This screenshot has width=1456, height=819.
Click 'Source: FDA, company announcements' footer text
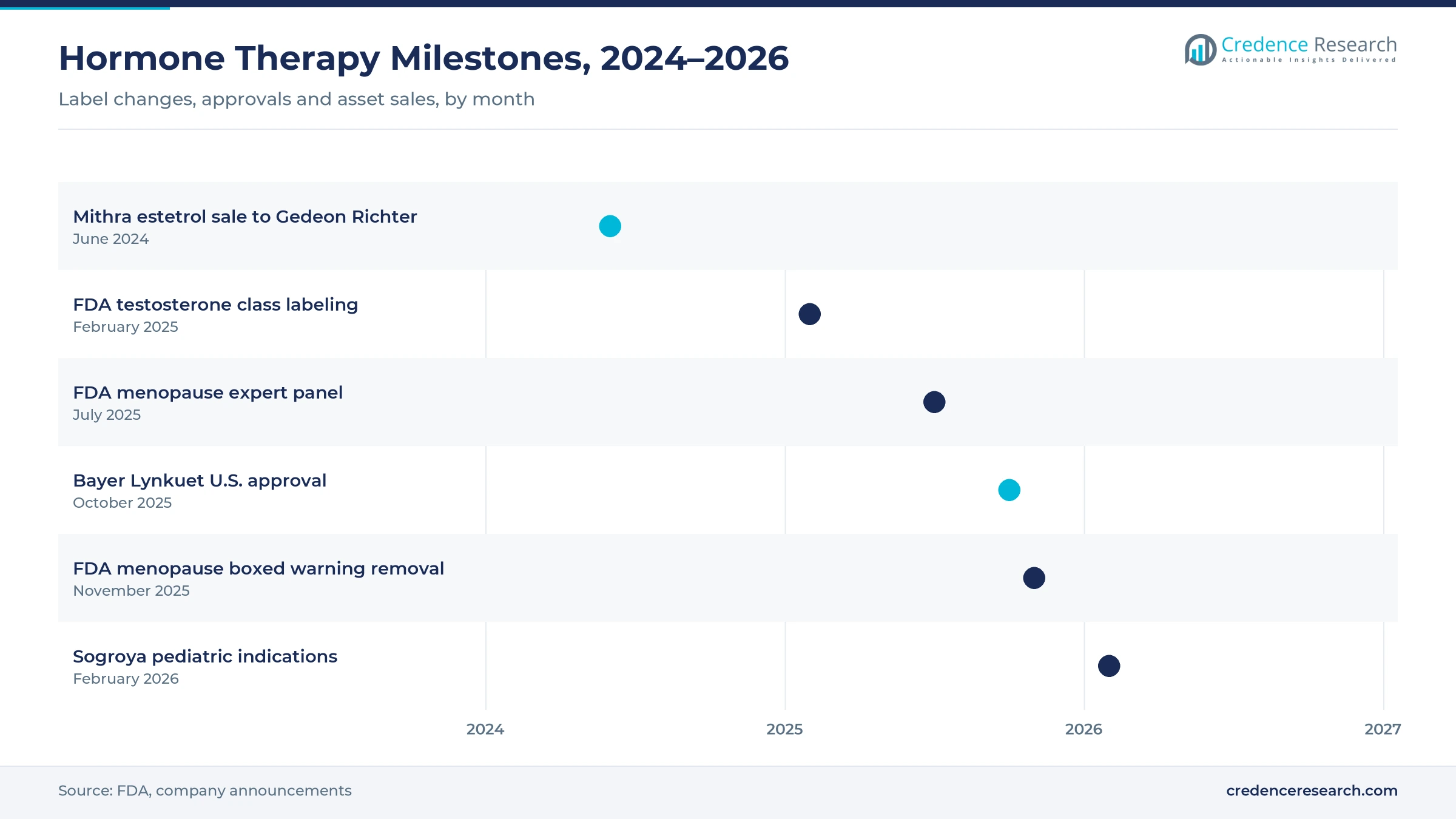(x=204, y=790)
